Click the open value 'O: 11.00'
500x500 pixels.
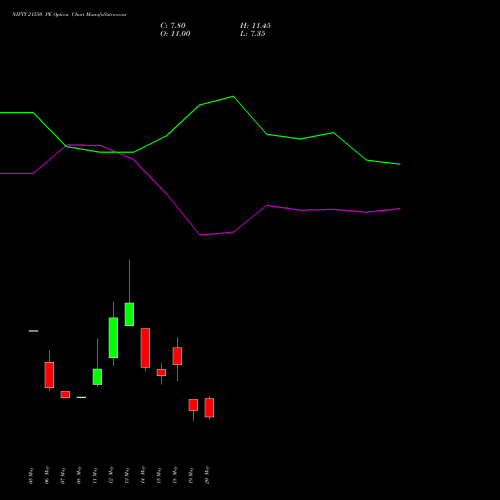click(175, 34)
